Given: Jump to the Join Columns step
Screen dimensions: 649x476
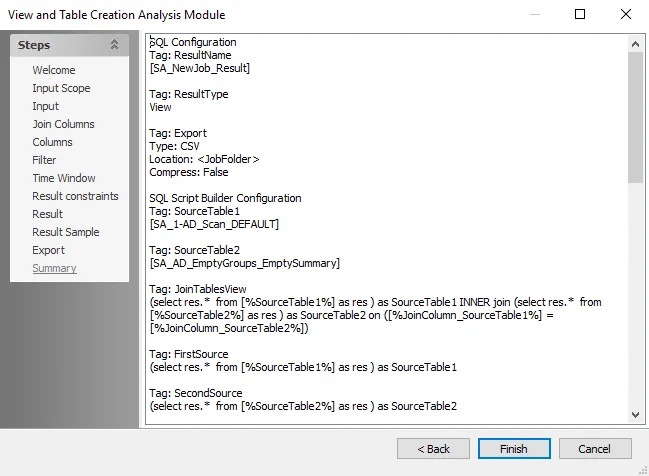Looking at the screenshot, I should tap(63, 124).
